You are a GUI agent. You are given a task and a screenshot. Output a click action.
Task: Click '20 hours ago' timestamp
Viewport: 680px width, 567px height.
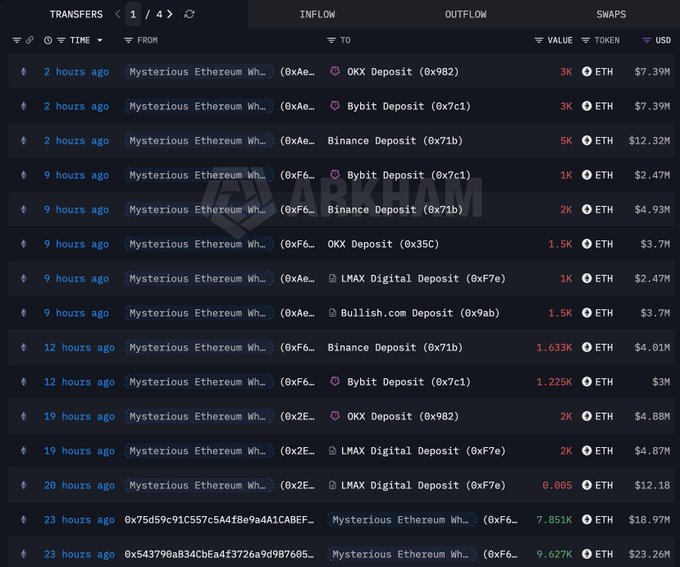click(x=79, y=485)
